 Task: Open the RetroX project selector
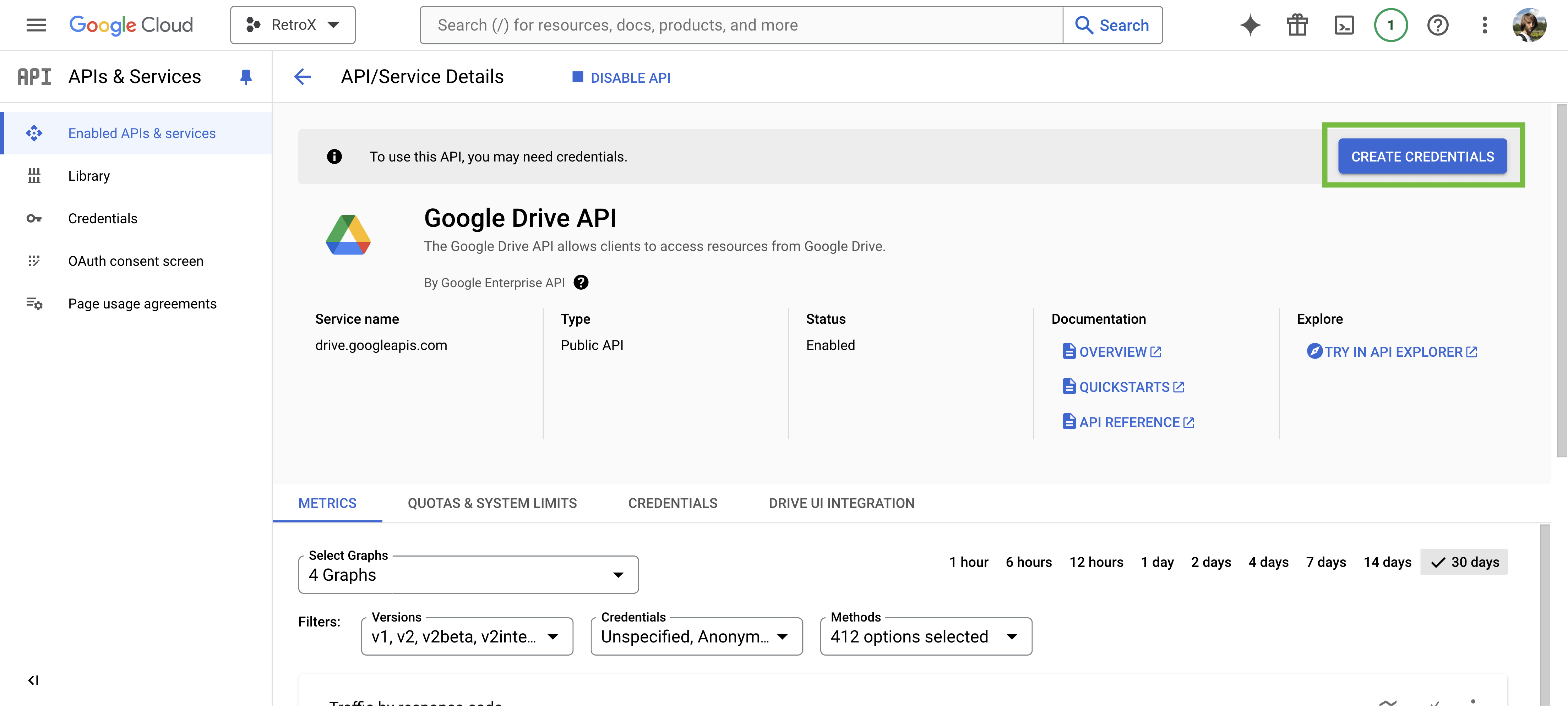293,25
